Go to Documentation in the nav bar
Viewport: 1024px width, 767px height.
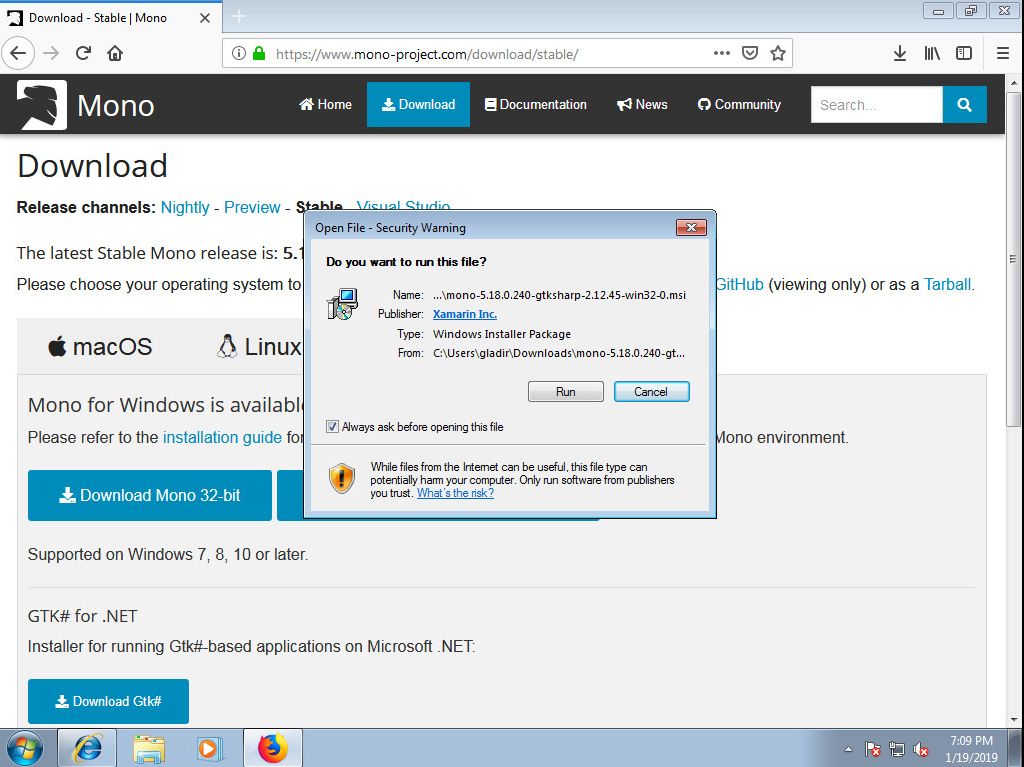[536, 105]
